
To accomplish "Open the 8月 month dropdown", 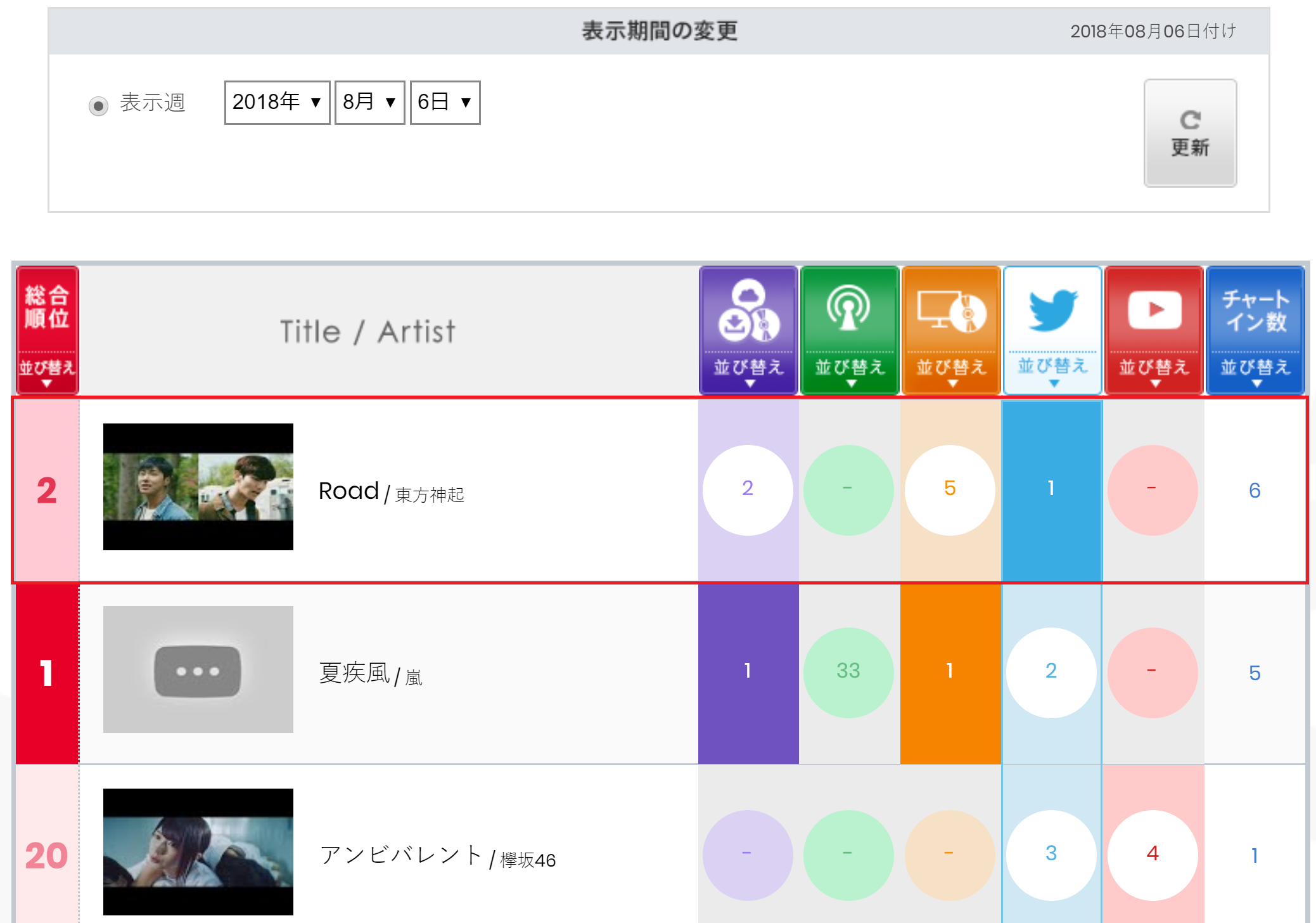I will click(x=369, y=102).
